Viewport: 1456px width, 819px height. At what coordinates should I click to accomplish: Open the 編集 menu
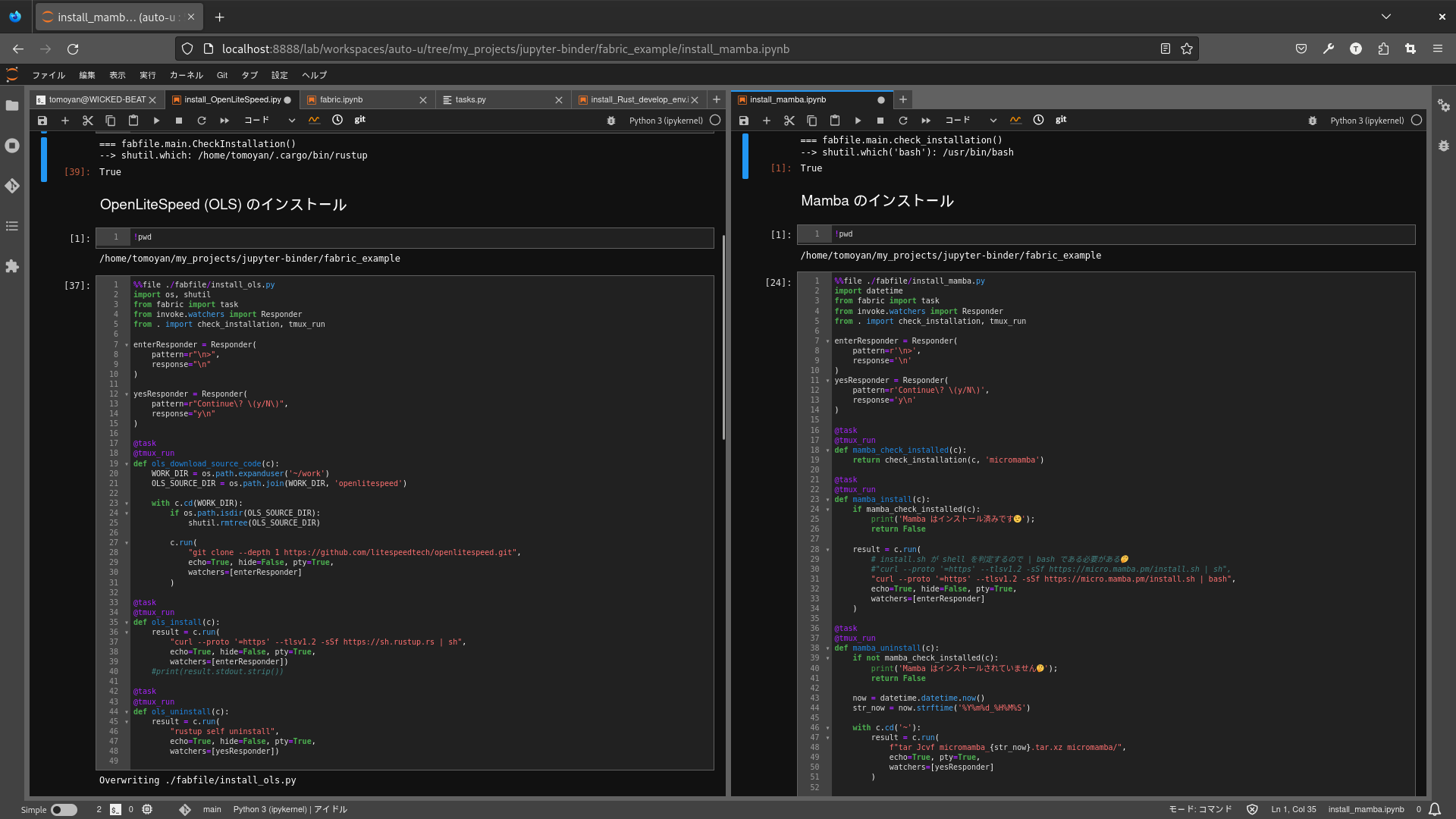click(x=87, y=75)
